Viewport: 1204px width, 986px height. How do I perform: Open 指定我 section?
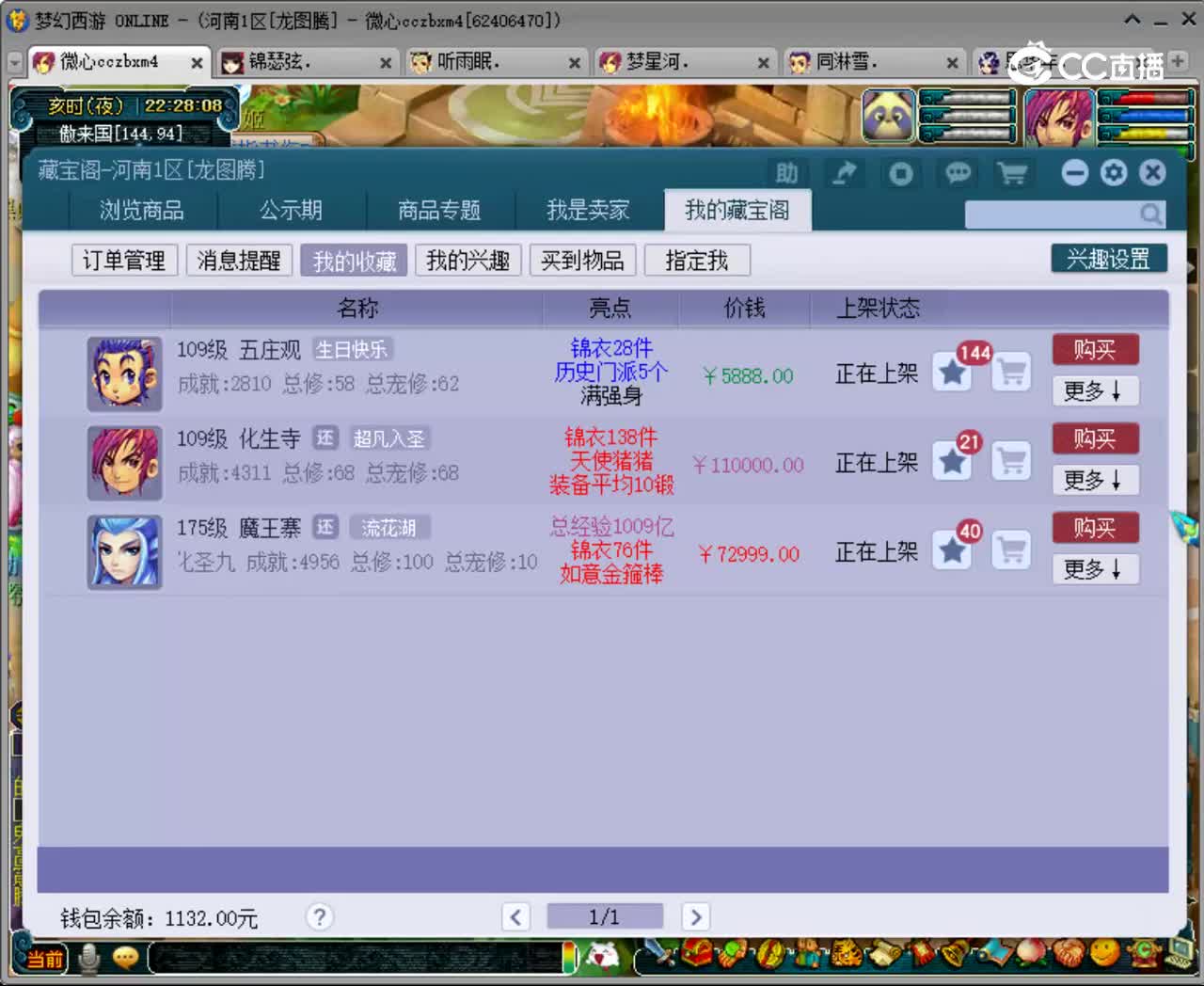click(697, 260)
